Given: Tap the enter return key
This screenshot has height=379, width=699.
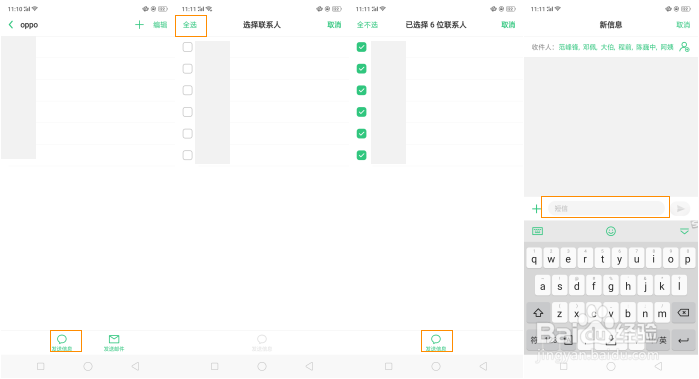Looking at the screenshot, I should coord(683,340).
